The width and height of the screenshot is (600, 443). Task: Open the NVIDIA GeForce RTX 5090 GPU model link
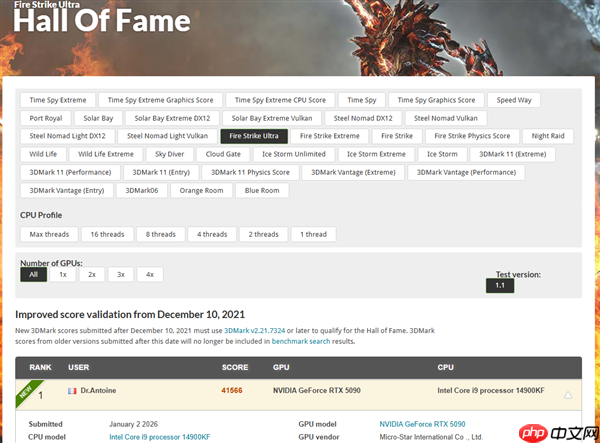(x=422, y=424)
